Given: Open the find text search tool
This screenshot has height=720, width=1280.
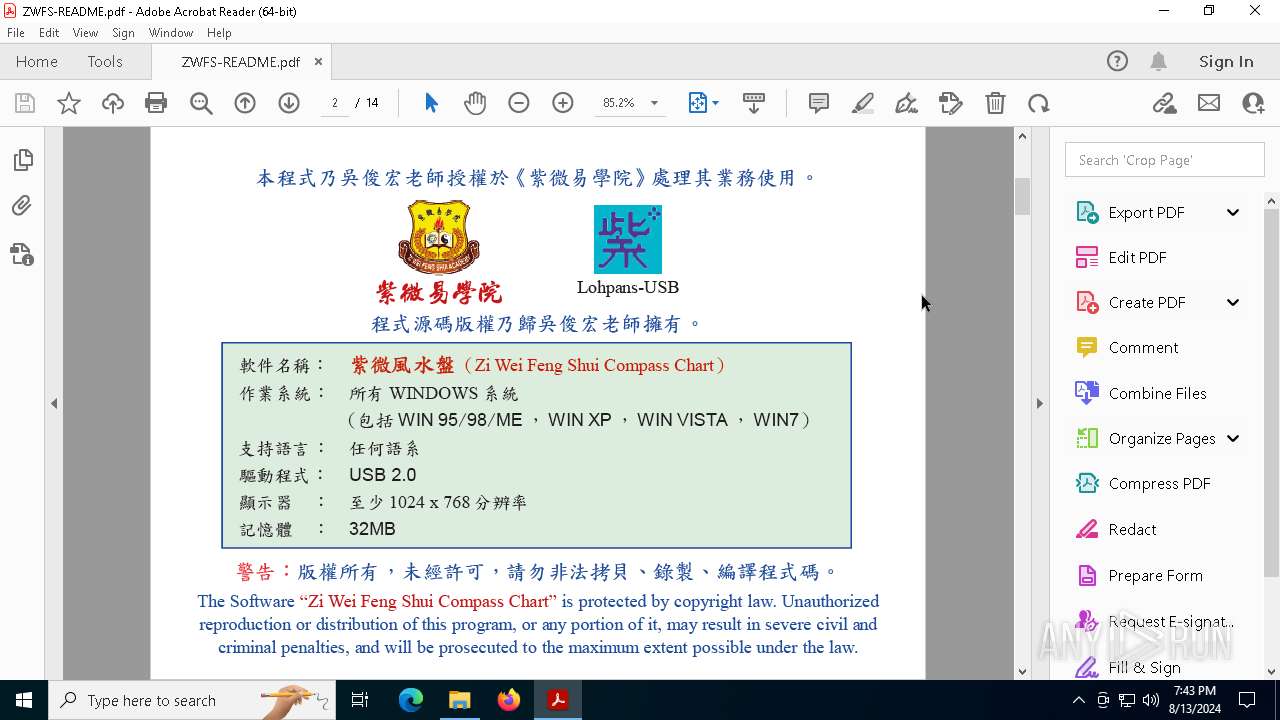Looking at the screenshot, I should point(201,103).
